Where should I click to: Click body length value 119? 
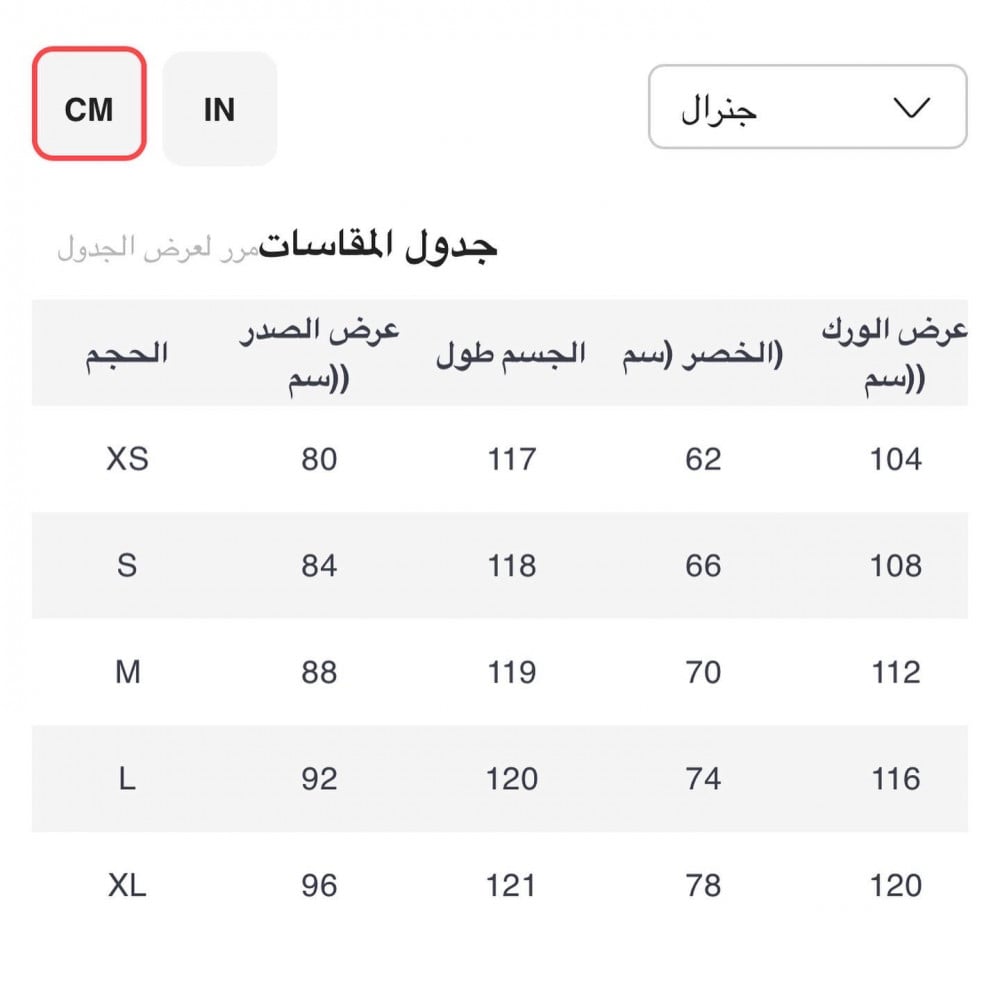click(511, 672)
